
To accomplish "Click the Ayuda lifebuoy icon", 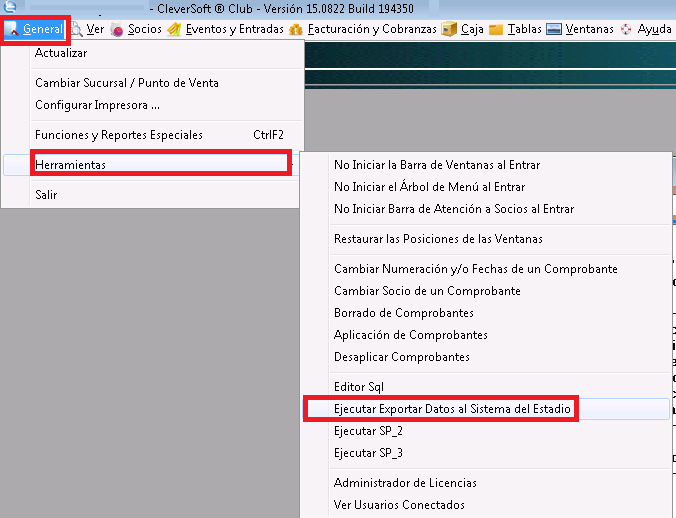I will tap(627, 30).
